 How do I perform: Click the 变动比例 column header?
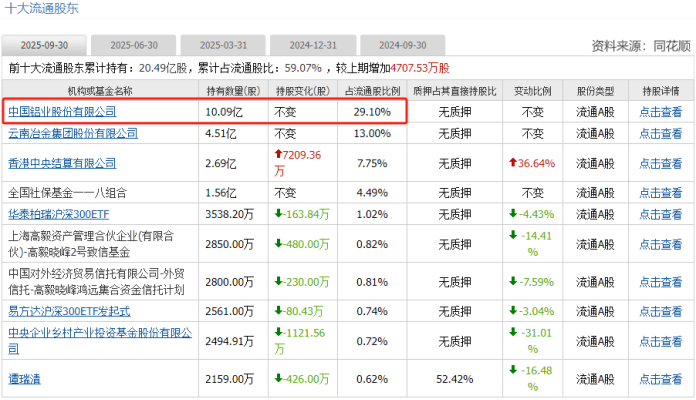pos(533,91)
